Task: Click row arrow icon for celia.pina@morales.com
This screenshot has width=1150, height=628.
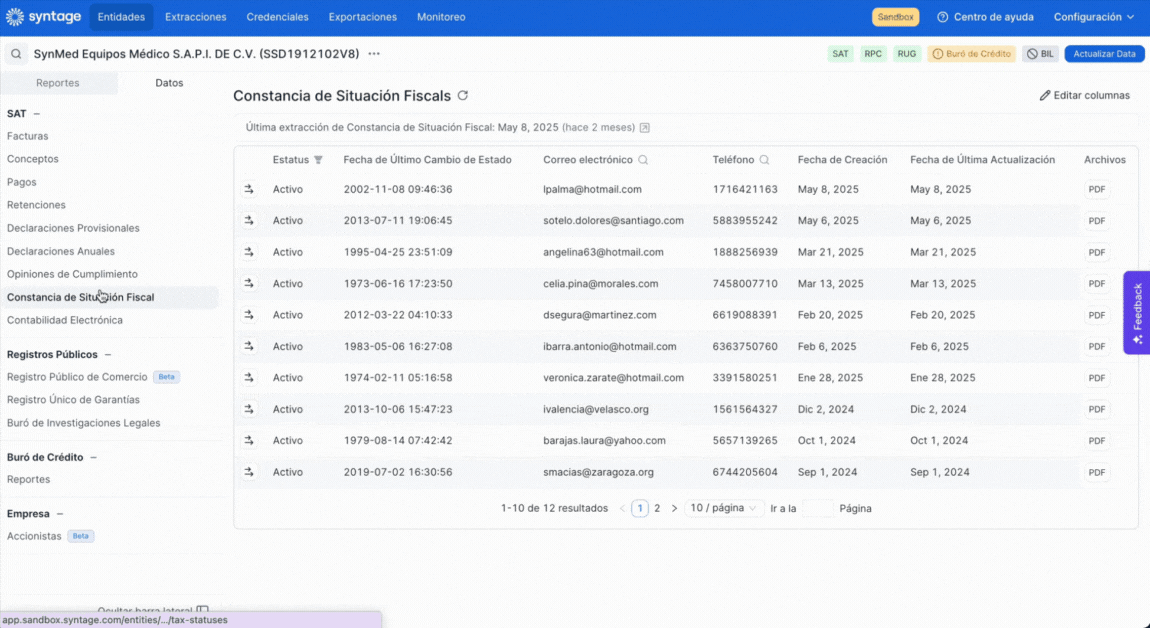Action: click(x=249, y=283)
